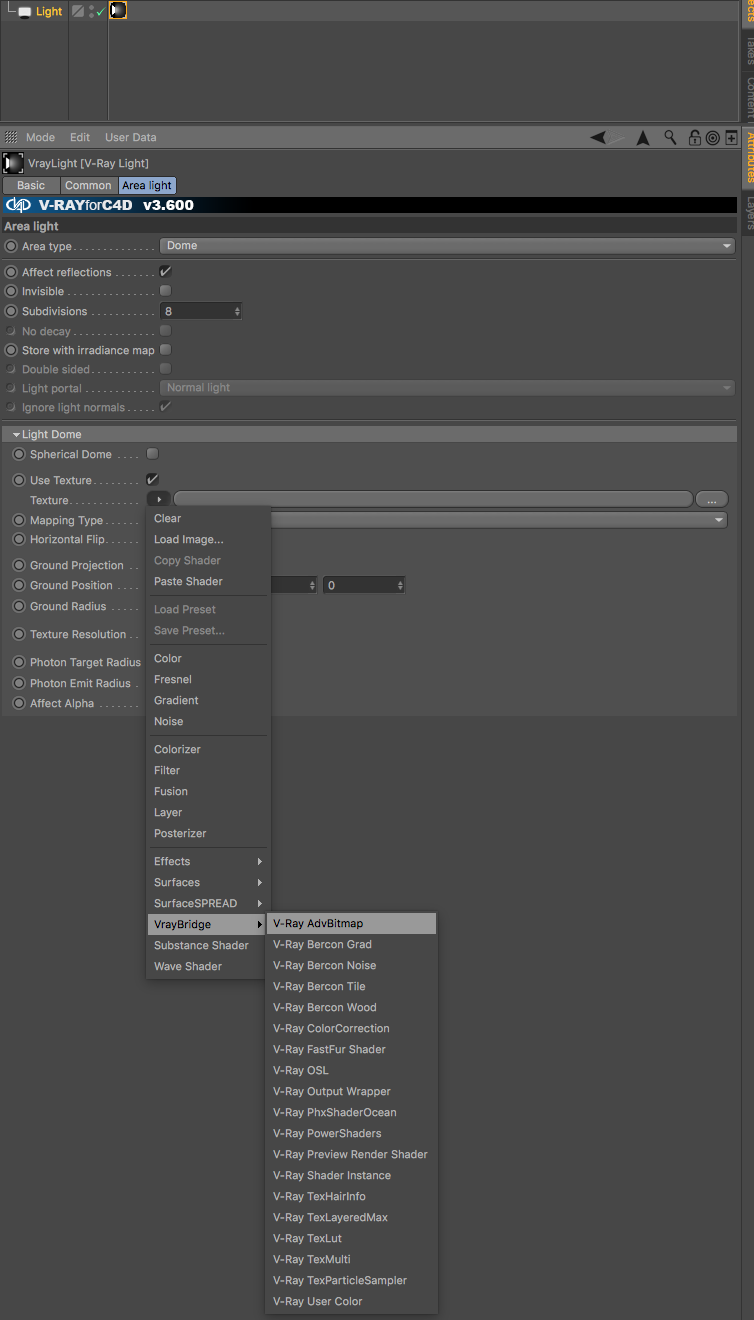
Task: Click the Ground Position last value field
Action: (x=364, y=585)
